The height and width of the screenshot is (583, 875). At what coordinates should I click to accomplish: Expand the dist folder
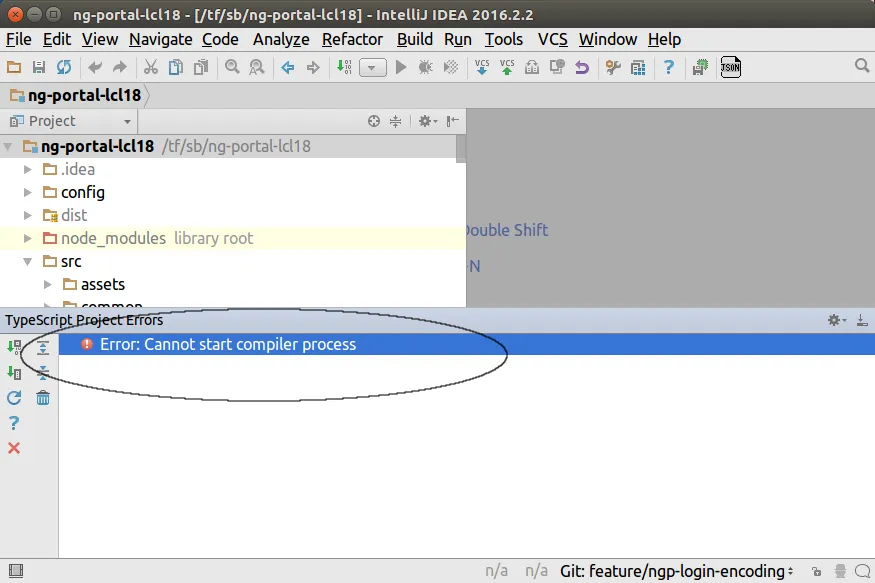click(27, 215)
